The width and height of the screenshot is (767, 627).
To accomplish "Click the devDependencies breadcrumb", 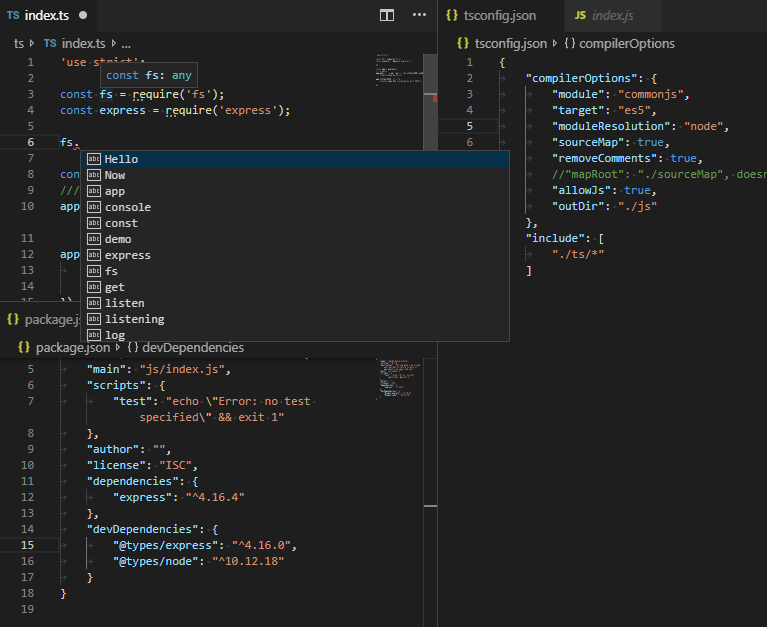I will tap(185, 348).
